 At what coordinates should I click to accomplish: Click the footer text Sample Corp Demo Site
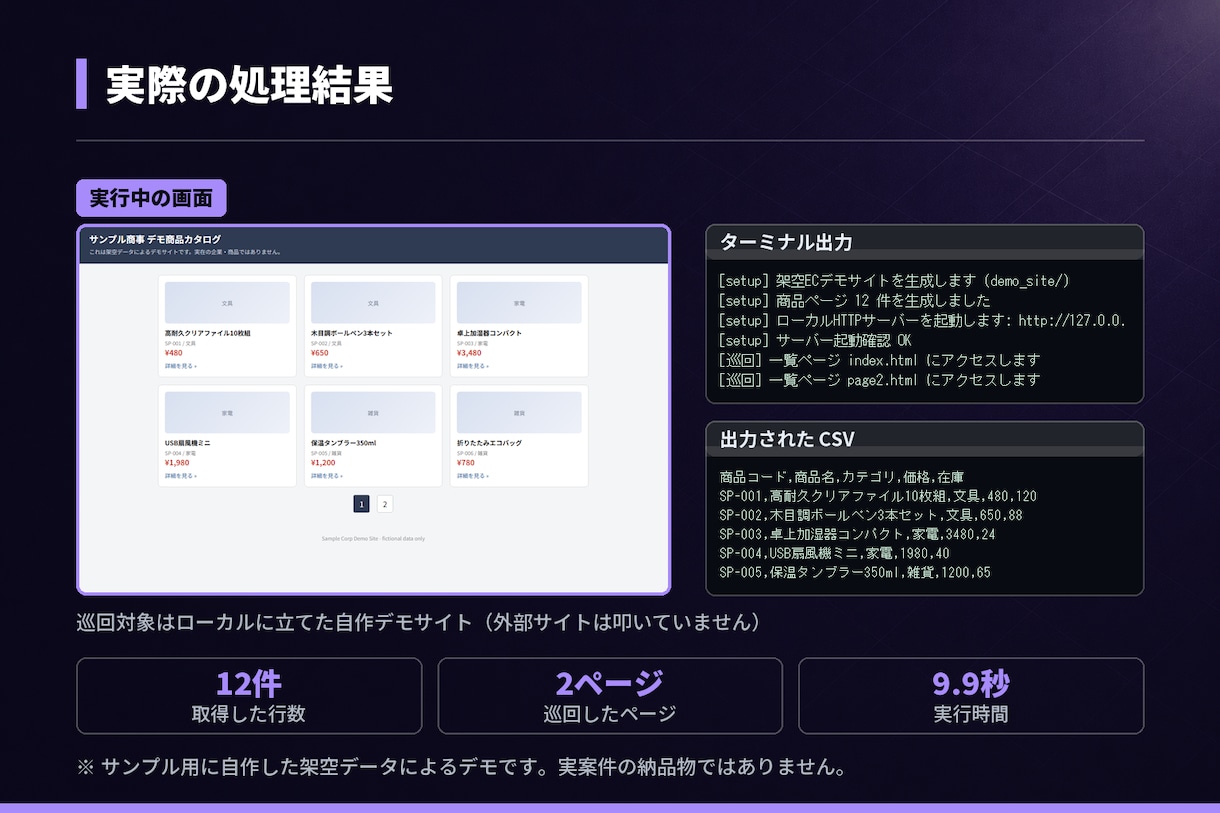(373, 538)
